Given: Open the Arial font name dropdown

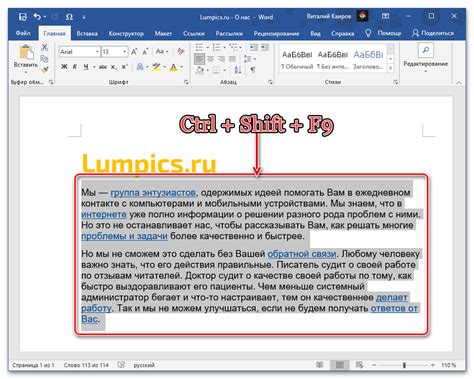Looking at the screenshot, I should [97, 52].
